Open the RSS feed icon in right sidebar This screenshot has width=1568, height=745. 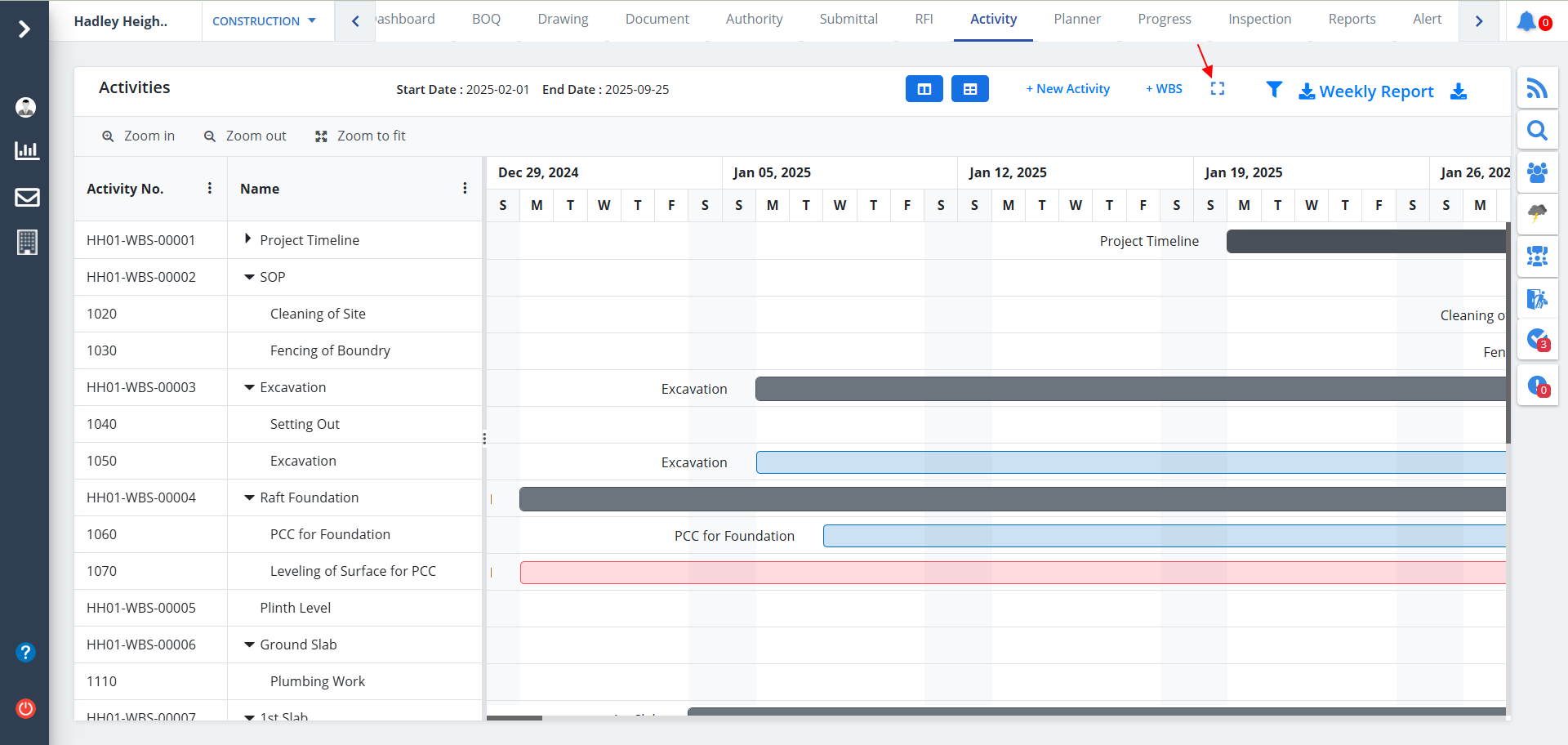pyautogui.click(x=1537, y=88)
